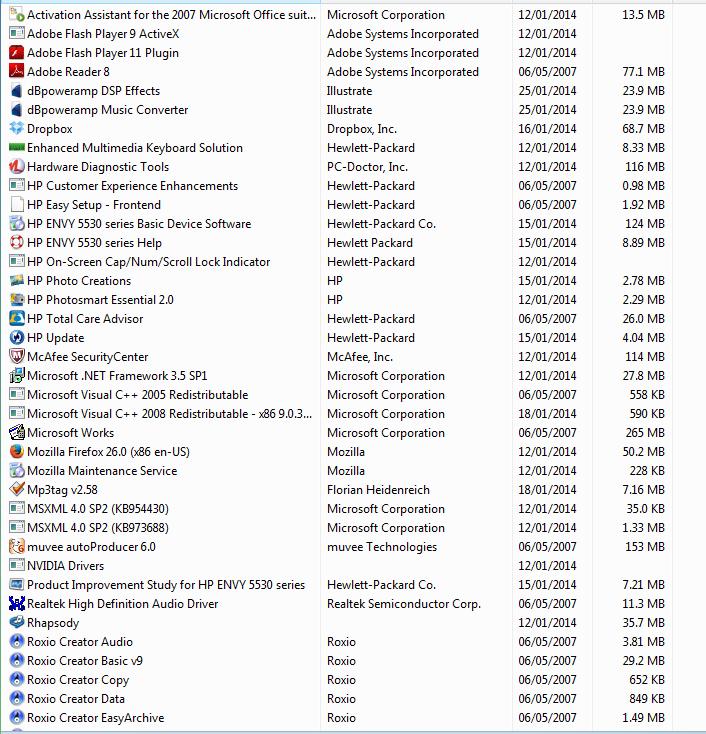Click the Roxio Creator EasyArchive icon
Viewport: 706px width, 734px height.
17,717
